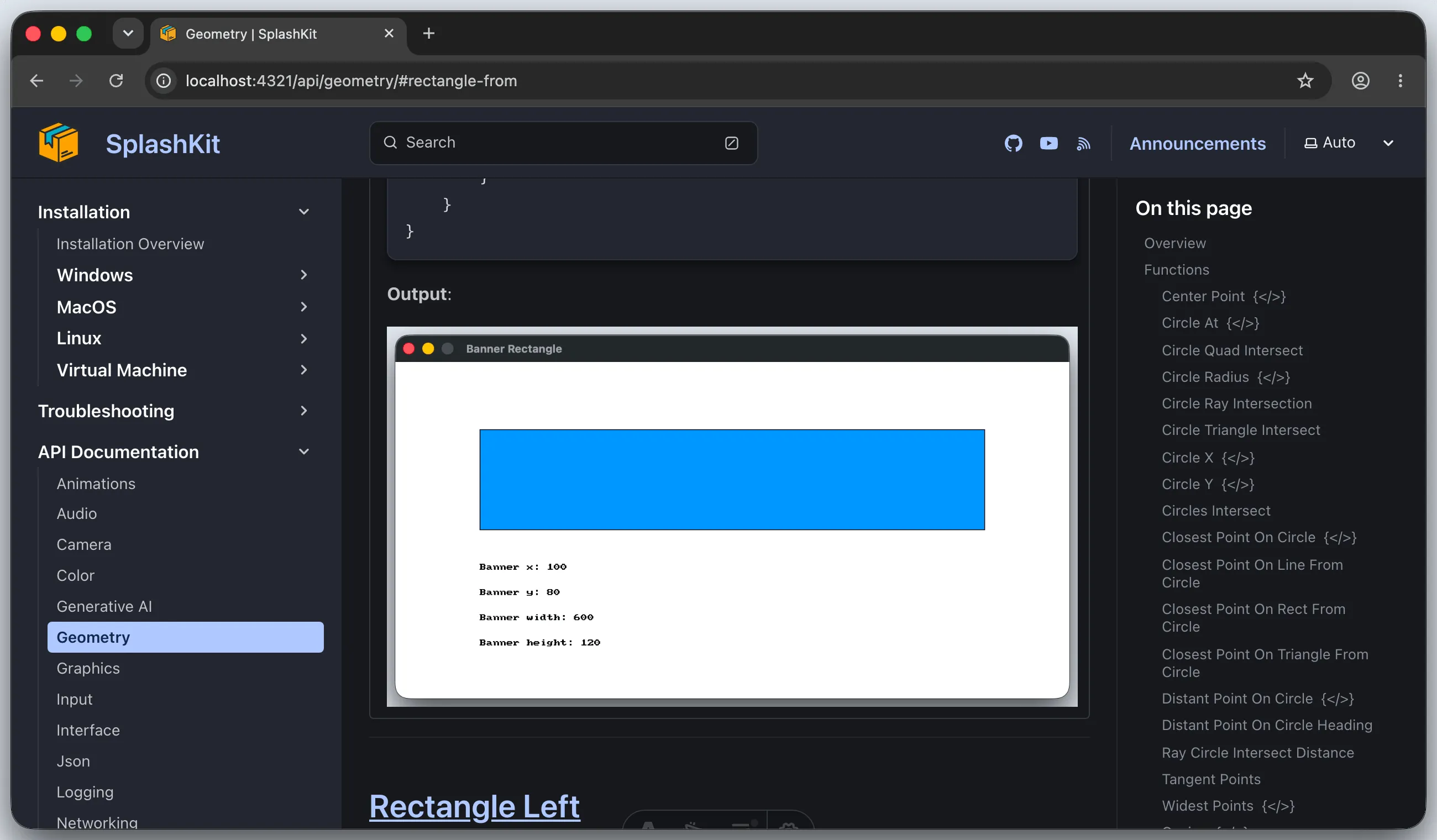1437x840 pixels.
Task: Open the browser three-dot menu
Action: pyautogui.click(x=1400, y=80)
